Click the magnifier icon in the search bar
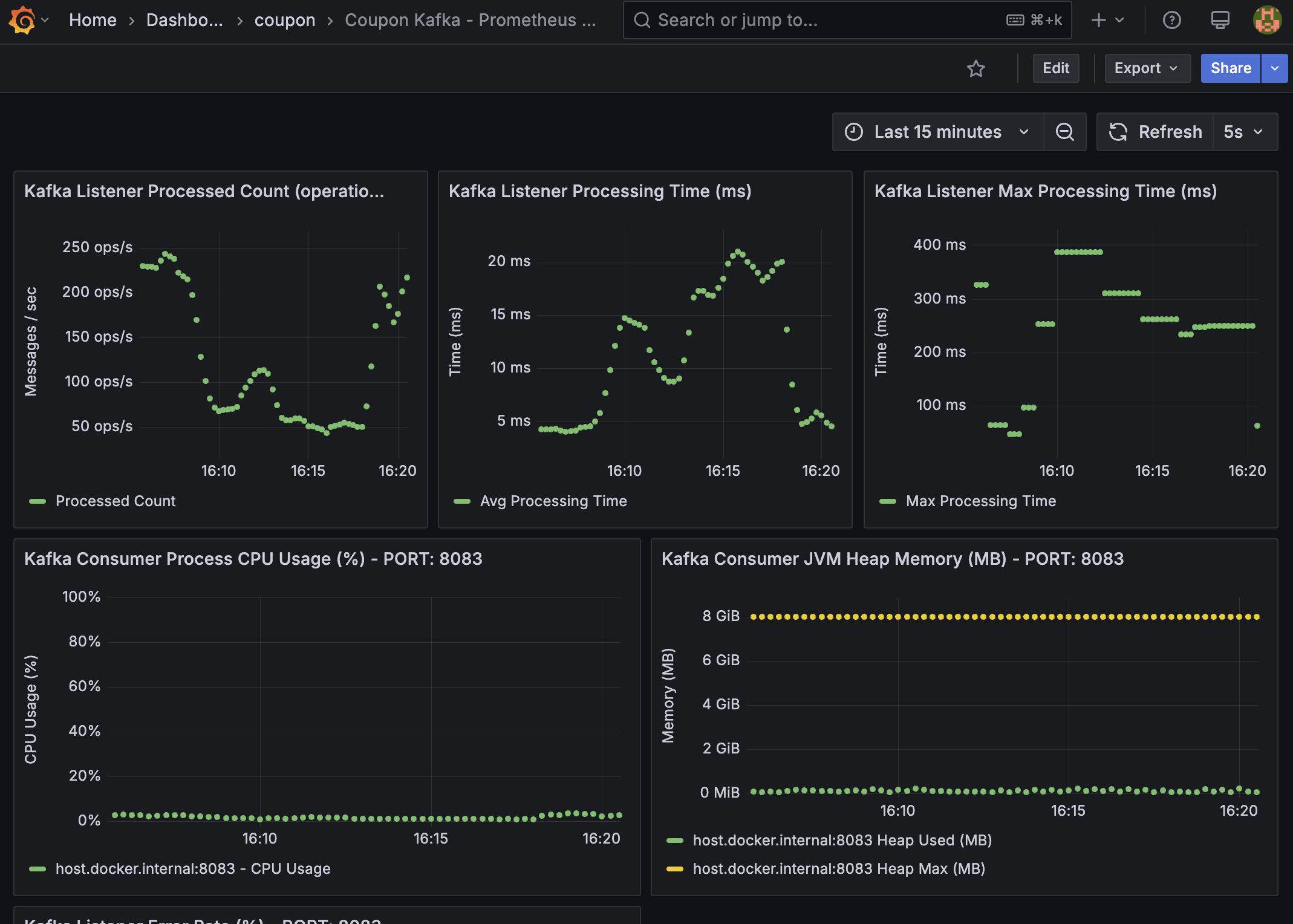 pos(642,20)
